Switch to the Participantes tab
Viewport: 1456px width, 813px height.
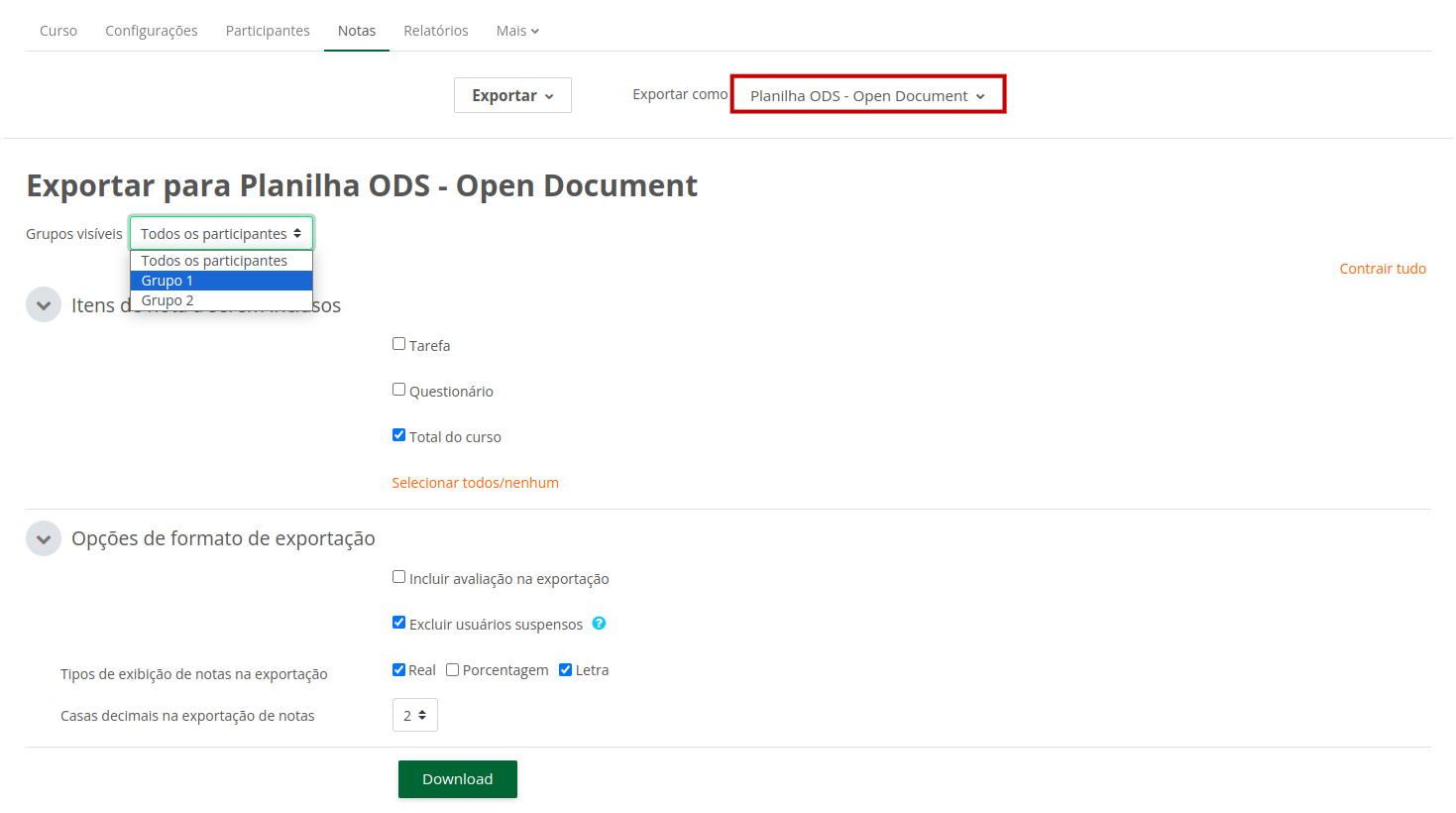click(268, 30)
